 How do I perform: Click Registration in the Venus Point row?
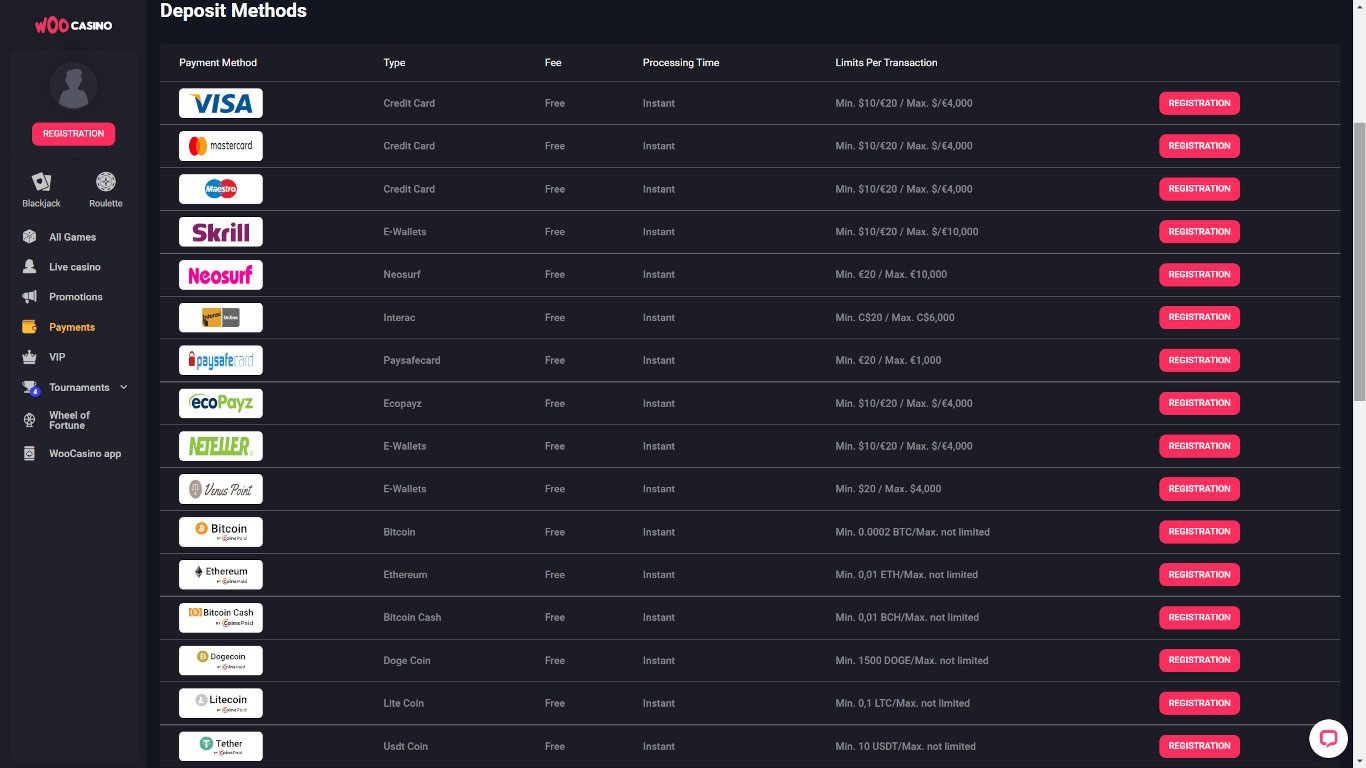(1199, 489)
